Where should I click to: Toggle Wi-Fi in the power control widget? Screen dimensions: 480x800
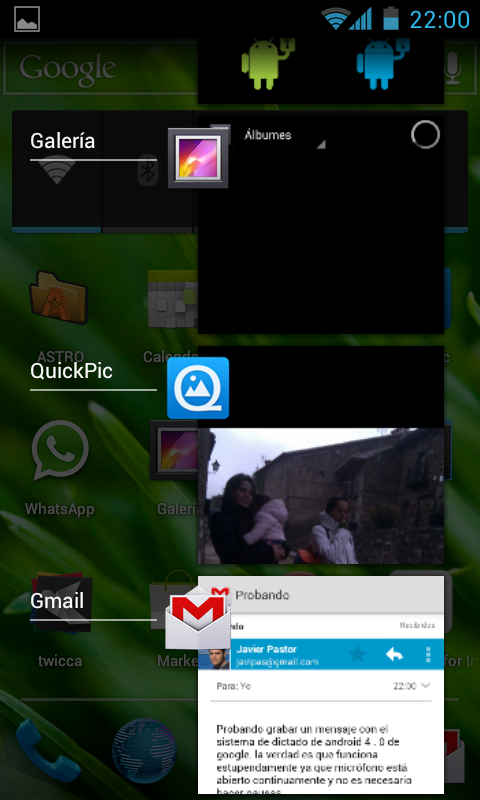click(x=57, y=171)
